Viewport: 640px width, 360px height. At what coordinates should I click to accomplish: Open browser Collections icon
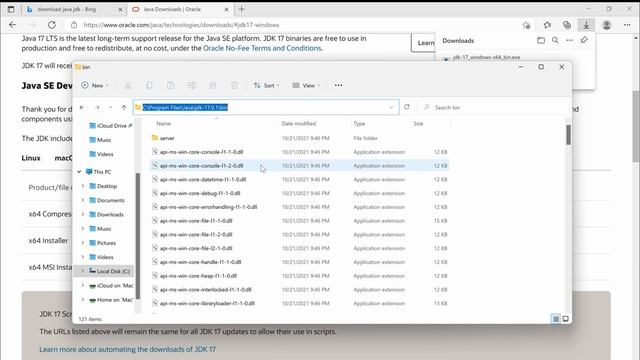pos(567,25)
